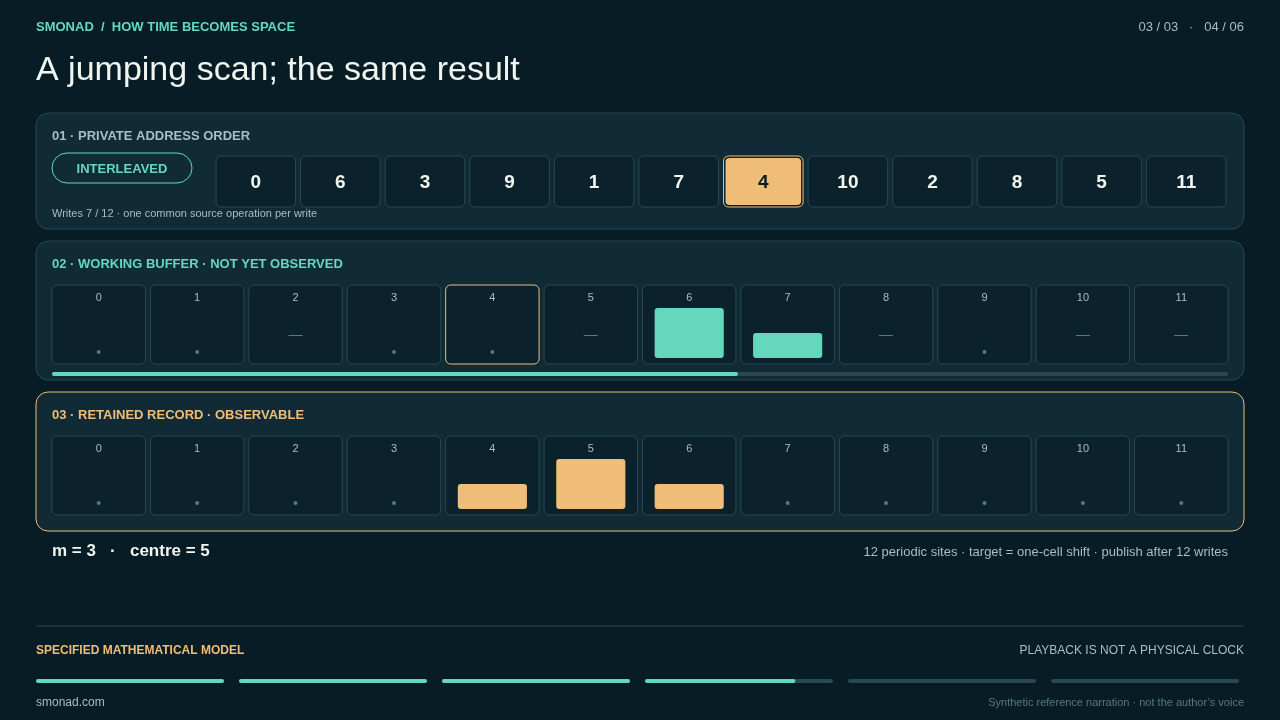Screen dimensions: 1280x720
Task: Toggle the INTERLEAVED address order pill
Action: (x=122, y=168)
